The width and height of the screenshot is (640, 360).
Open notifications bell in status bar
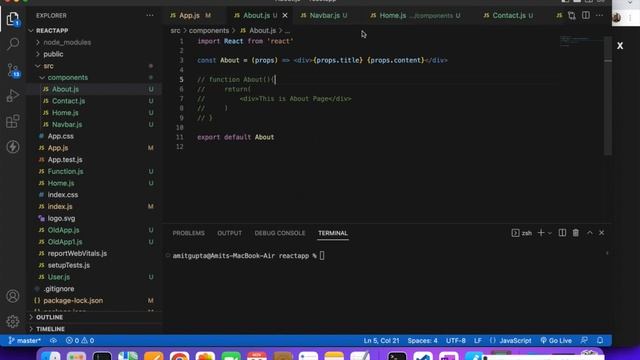[x=600, y=340]
